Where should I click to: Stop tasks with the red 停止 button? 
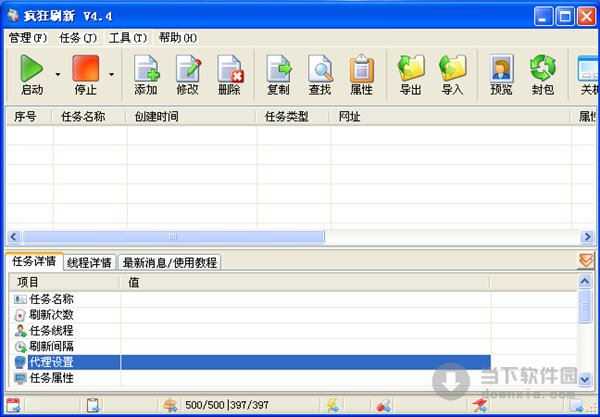click(x=86, y=75)
